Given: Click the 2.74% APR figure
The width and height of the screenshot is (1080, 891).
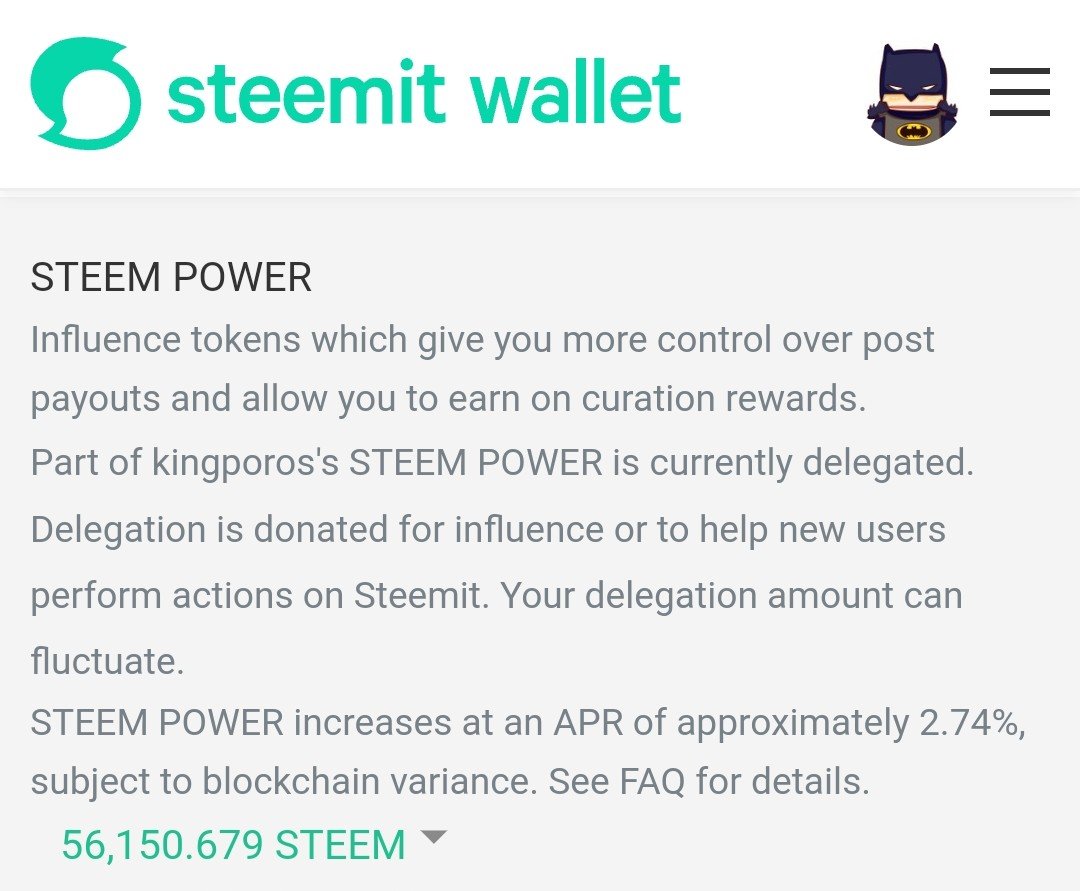Looking at the screenshot, I should 968,723.
